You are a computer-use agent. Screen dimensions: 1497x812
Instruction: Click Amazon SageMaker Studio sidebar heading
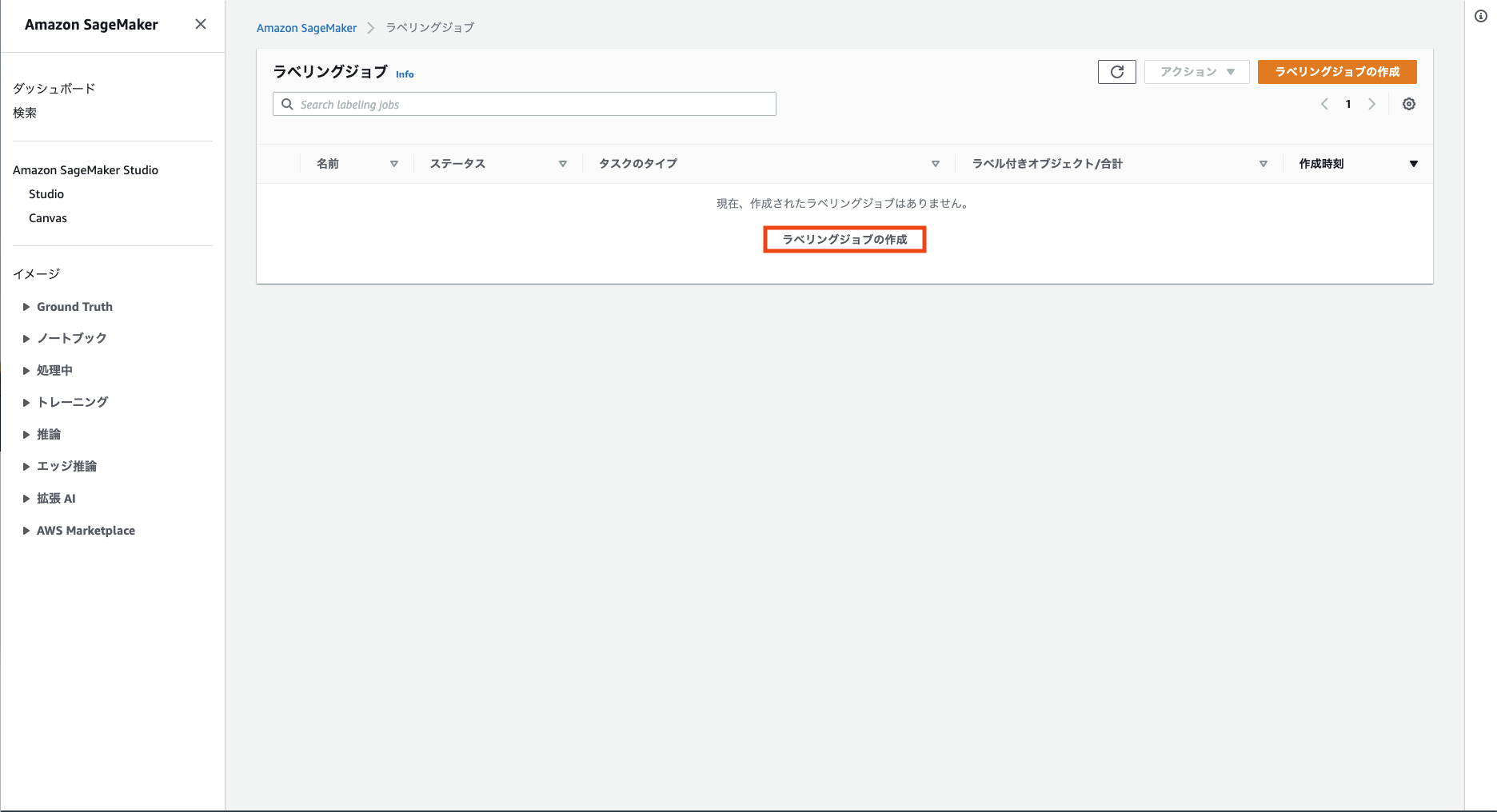86,170
